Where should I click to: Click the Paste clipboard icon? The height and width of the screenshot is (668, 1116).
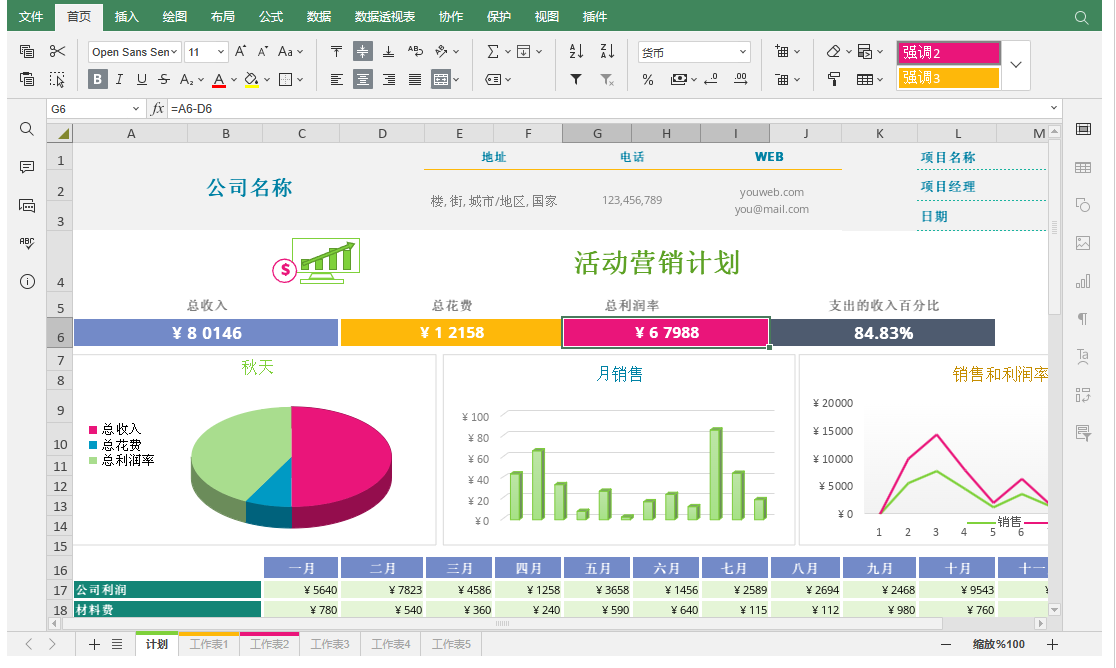coord(27,79)
